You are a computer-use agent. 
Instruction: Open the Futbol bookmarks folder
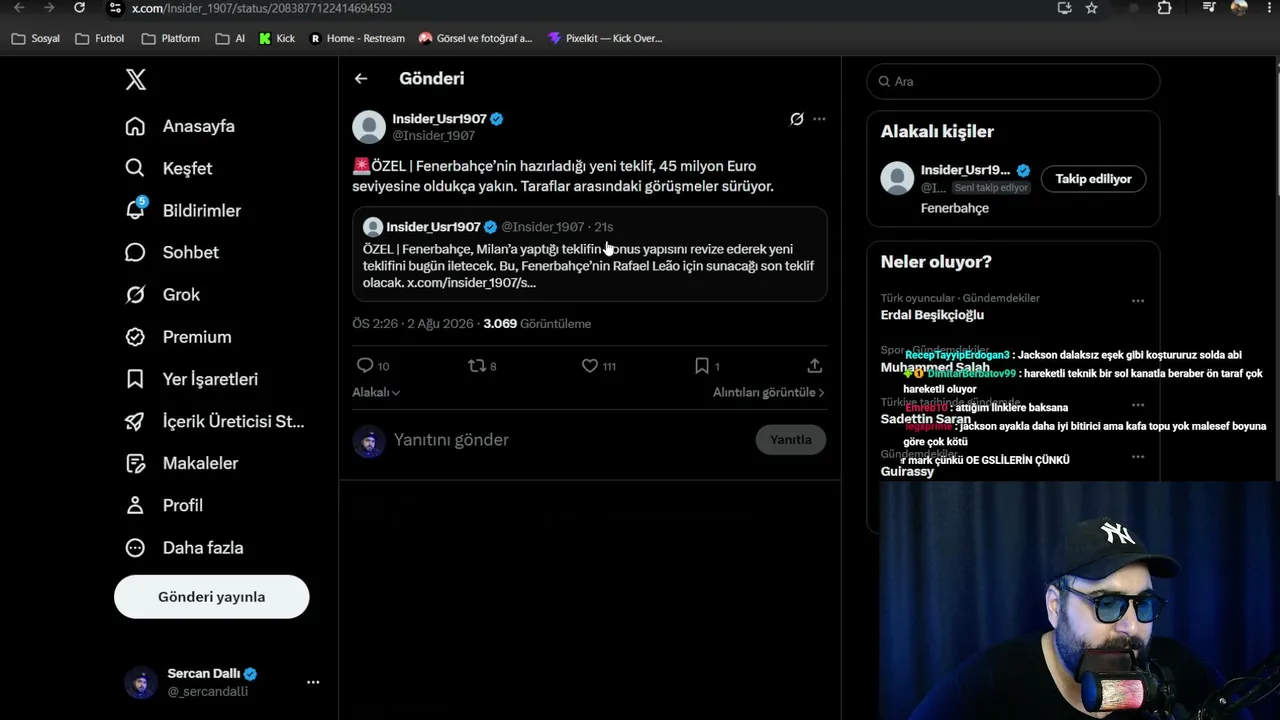point(100,38)
